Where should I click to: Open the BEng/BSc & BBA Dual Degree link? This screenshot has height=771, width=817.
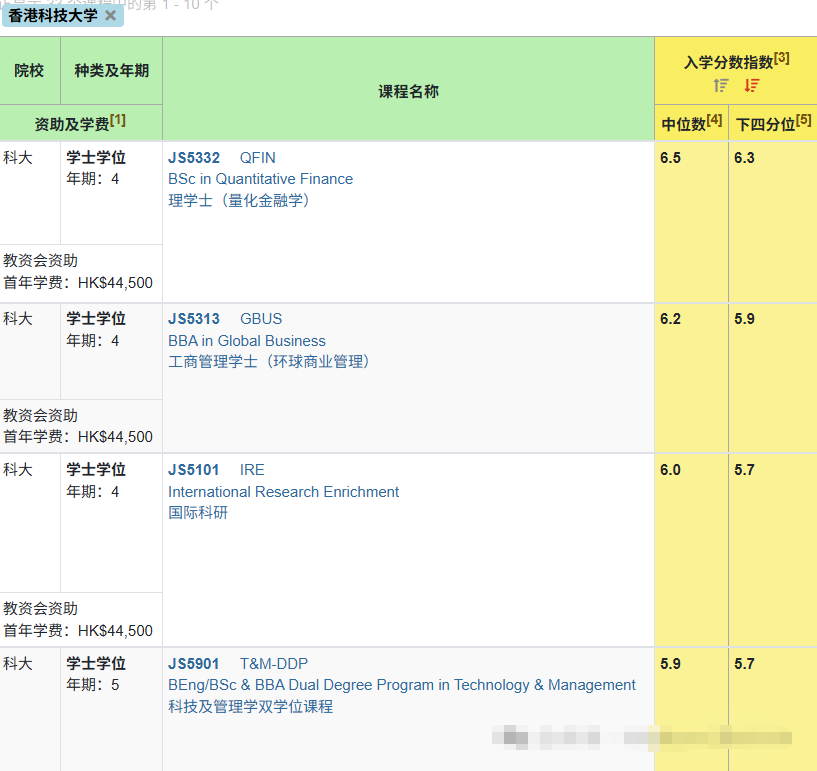point(402,685)
